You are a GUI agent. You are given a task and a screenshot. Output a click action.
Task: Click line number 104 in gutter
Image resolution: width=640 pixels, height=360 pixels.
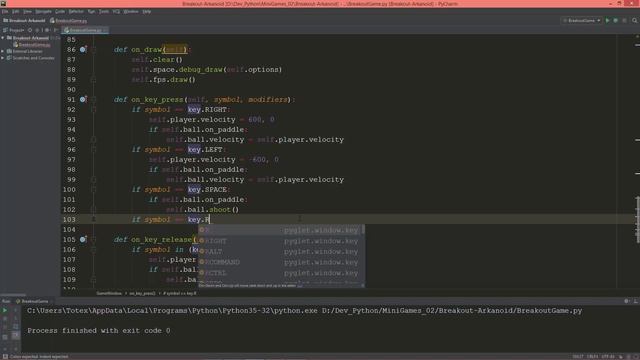point(69,229)
